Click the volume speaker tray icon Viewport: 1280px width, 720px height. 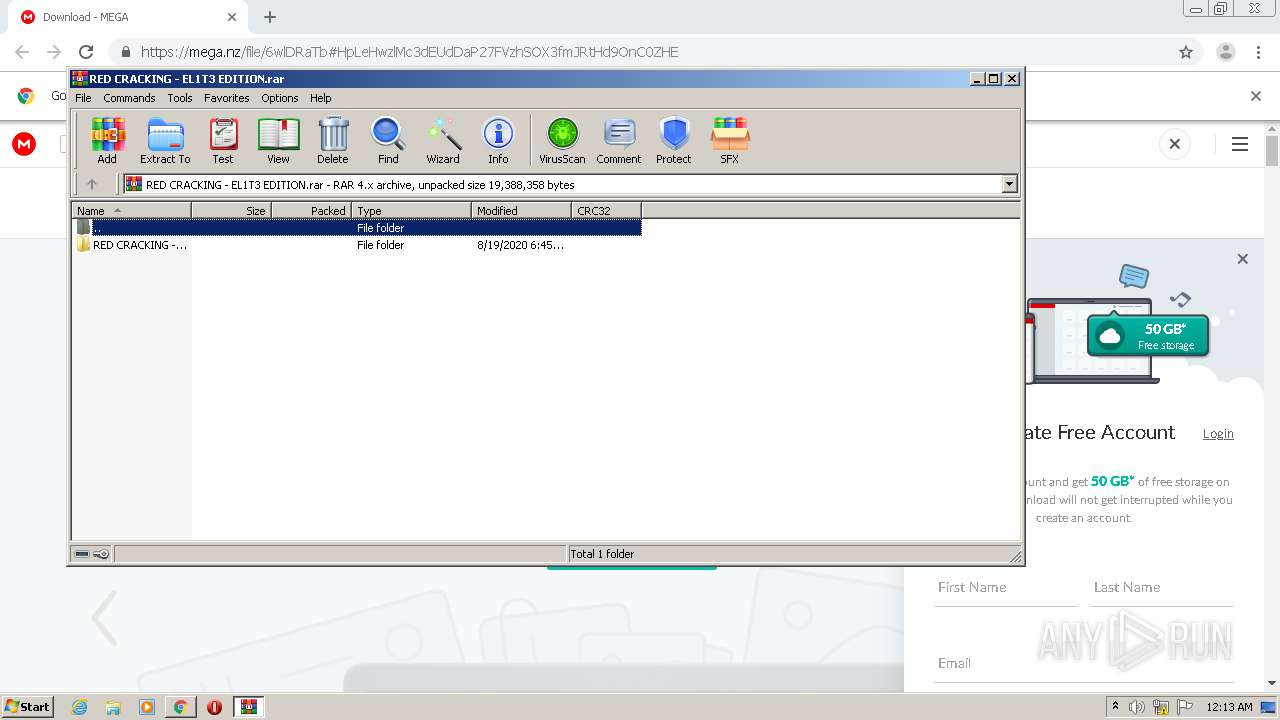pos(1137,707)
